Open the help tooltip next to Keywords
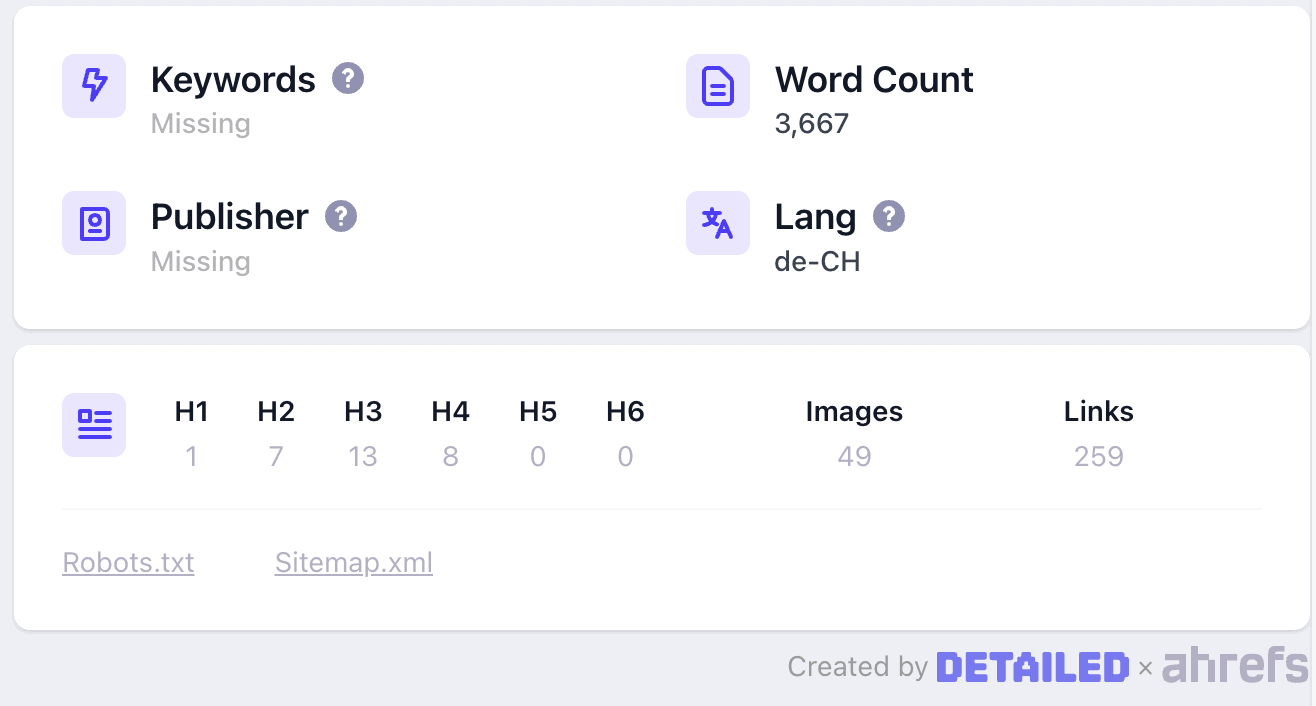 coord(348,78)
